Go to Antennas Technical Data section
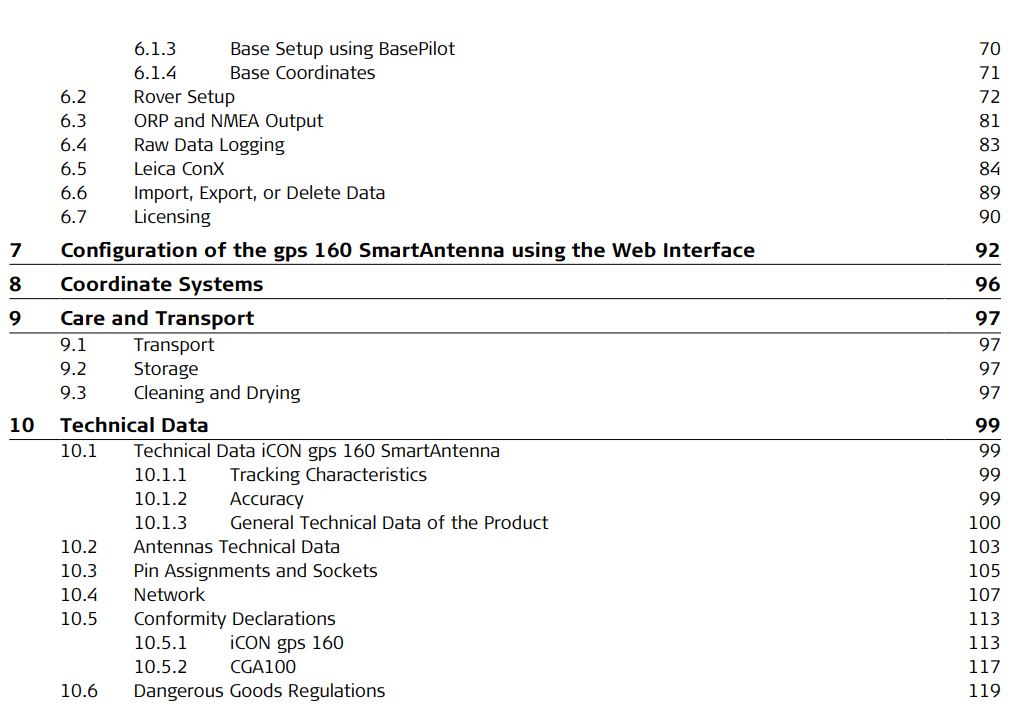 pos(236,547)
